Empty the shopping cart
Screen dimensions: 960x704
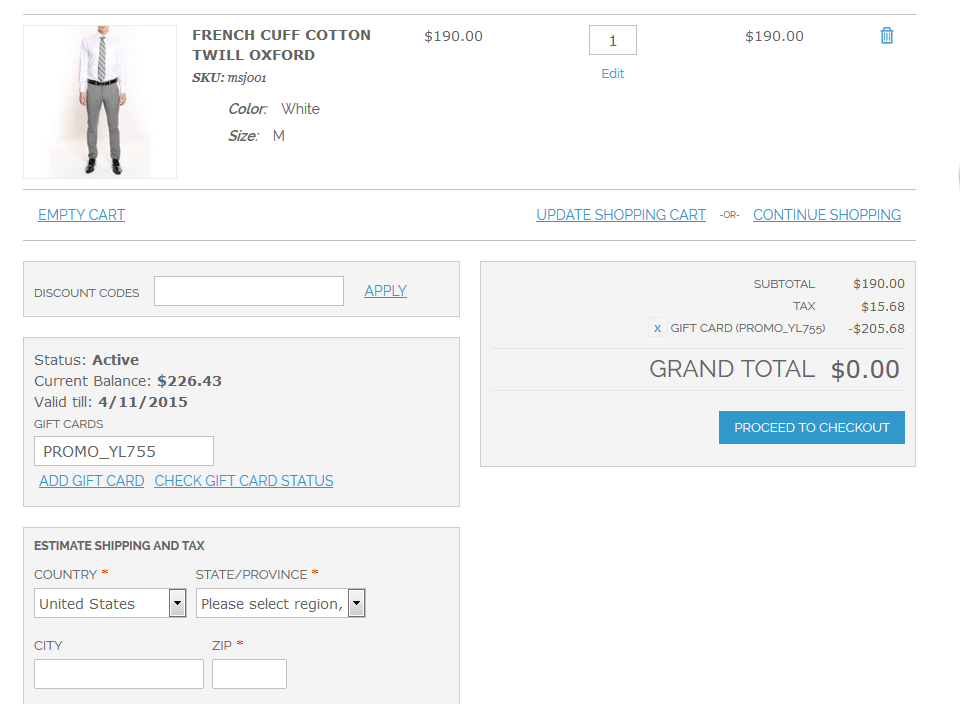click(81, 214)
